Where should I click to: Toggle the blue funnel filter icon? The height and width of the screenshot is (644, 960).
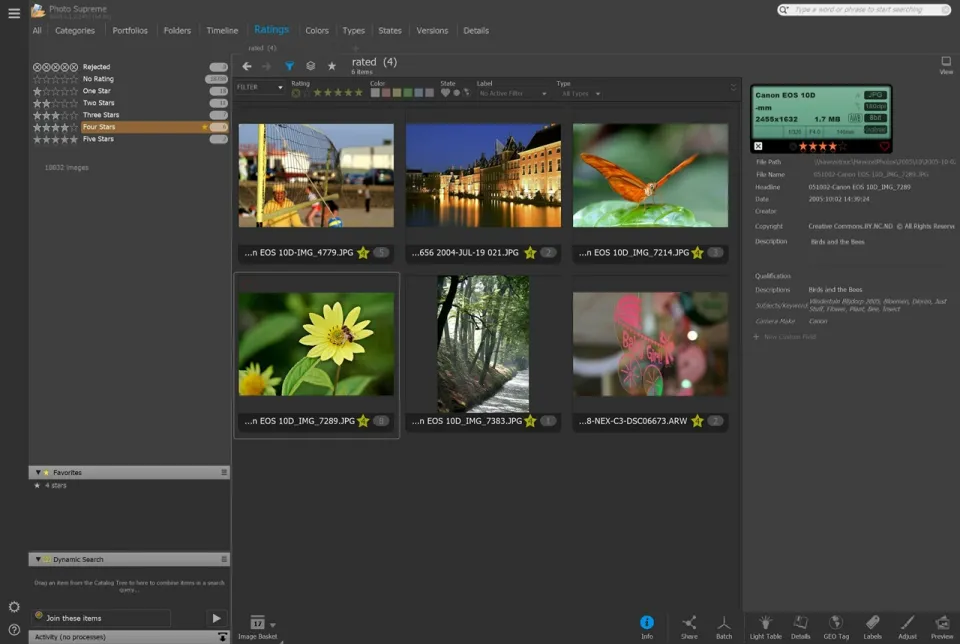point(289,66)
